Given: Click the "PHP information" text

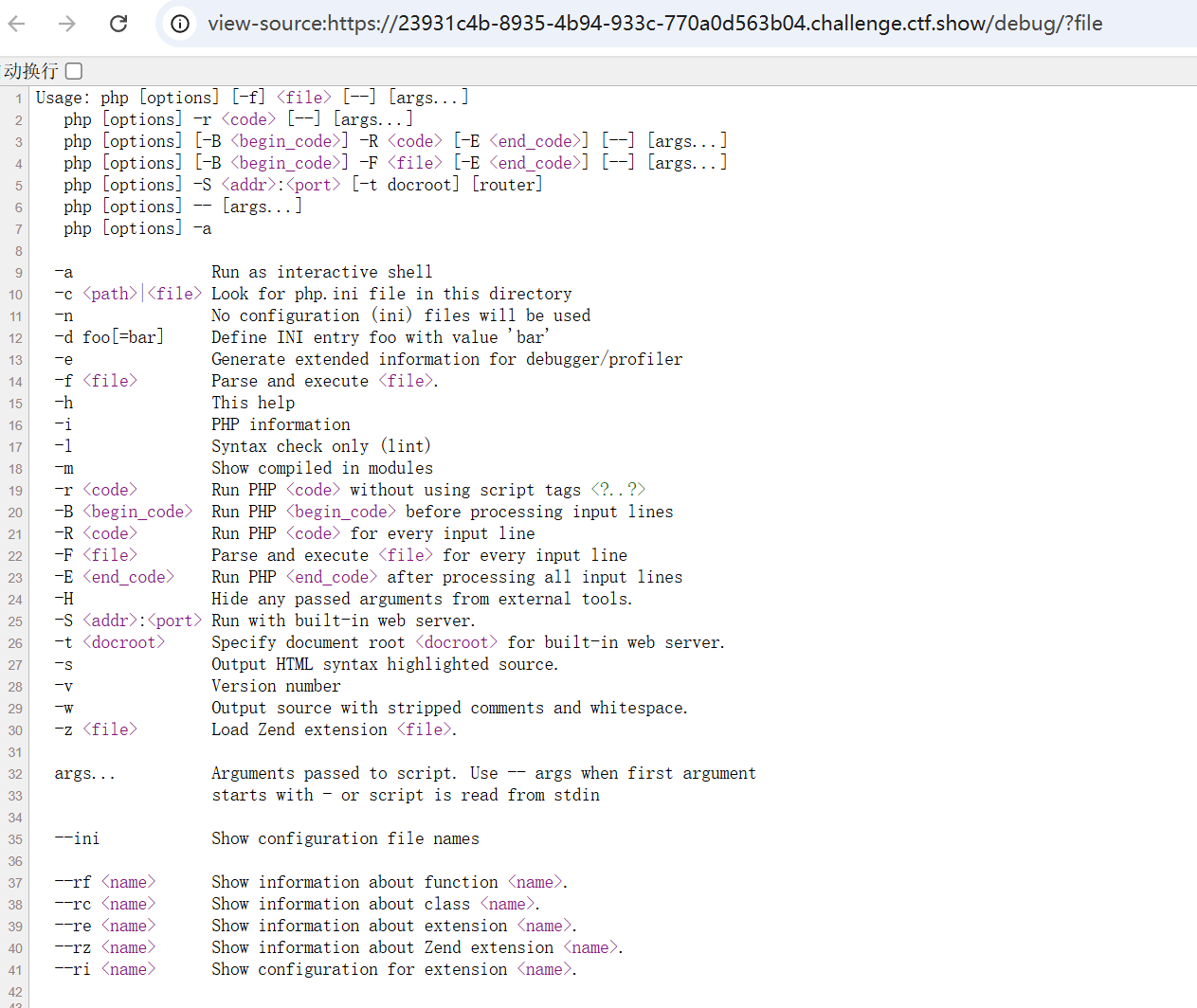Looking at the screenshot, I should [281, 424].
